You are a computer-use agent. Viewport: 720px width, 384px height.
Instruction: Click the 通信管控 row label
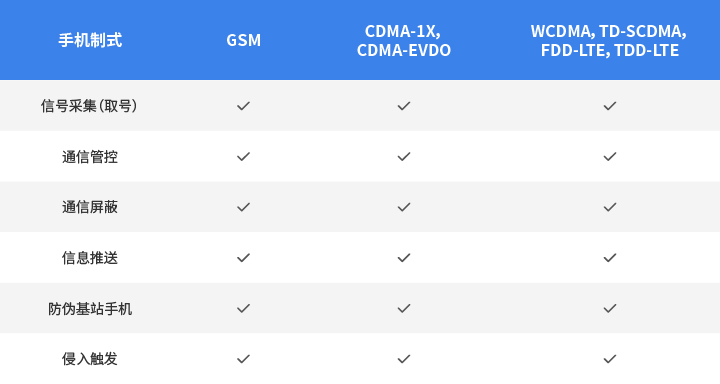[90, 157]
